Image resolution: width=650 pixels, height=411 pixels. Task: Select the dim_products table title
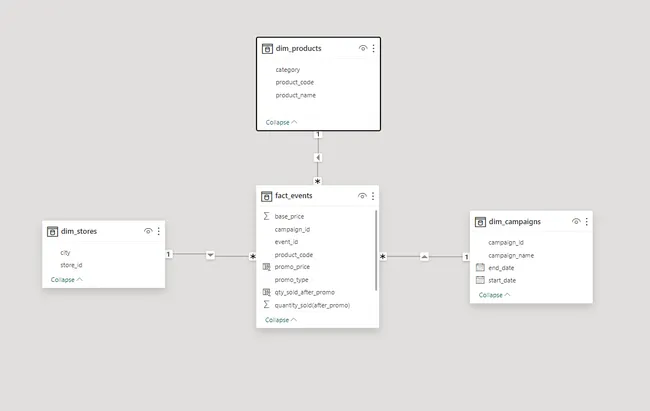coord(298,49)
